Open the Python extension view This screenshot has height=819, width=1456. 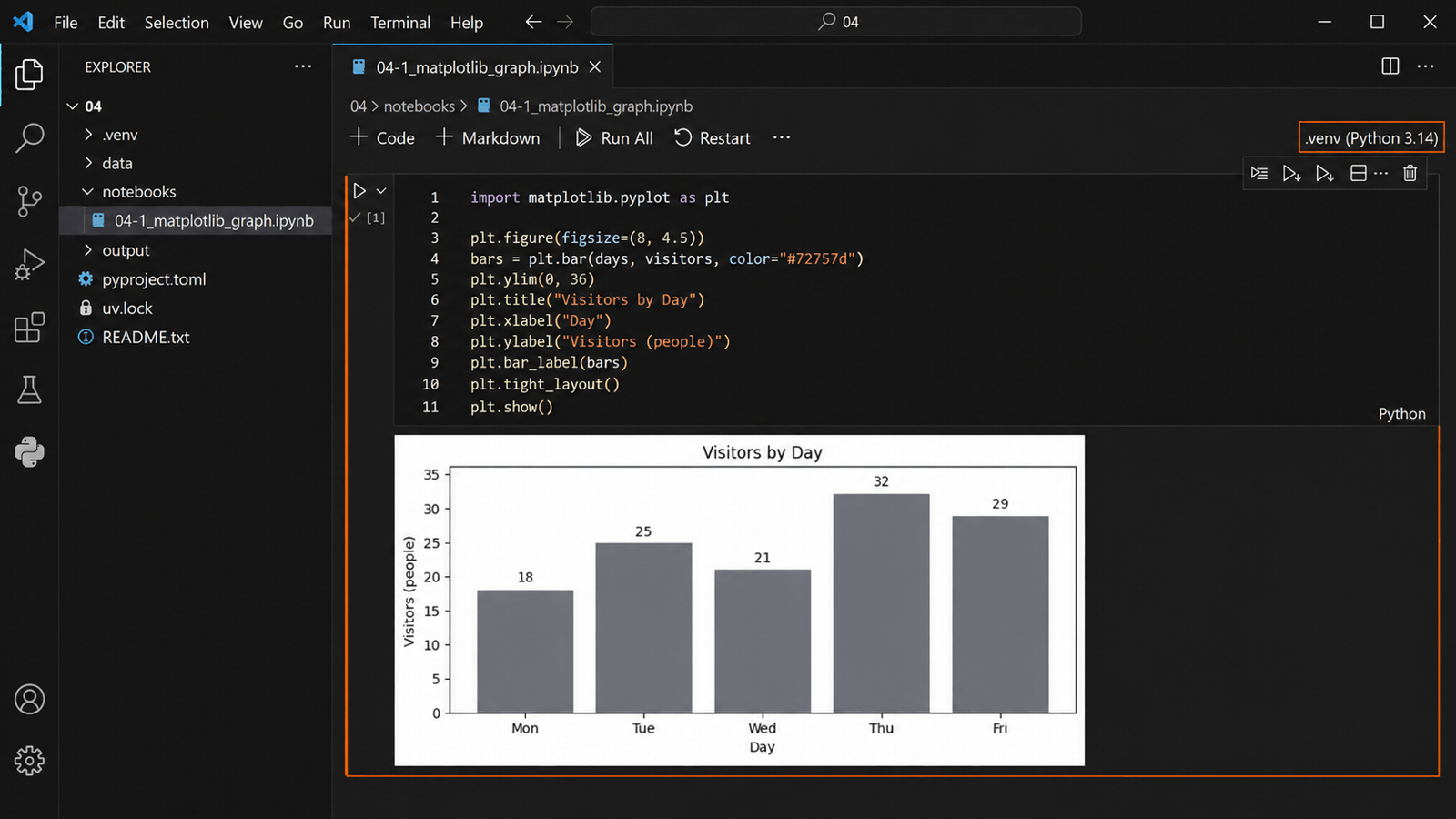point(29,452)
